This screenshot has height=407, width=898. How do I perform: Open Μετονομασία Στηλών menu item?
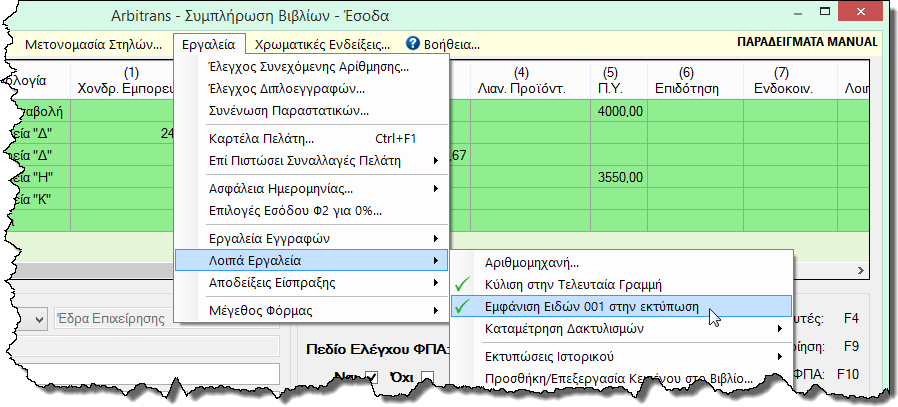[94, 45]
